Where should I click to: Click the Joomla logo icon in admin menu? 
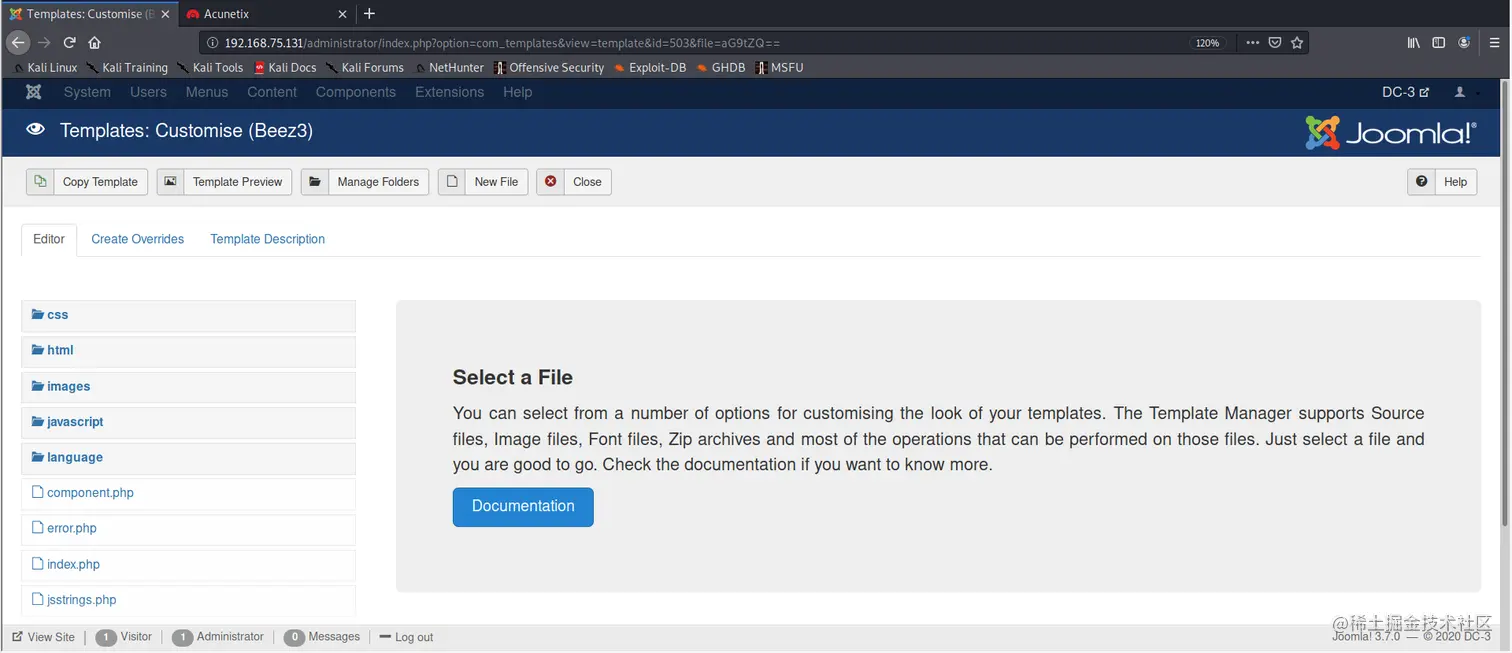point(33,92)
